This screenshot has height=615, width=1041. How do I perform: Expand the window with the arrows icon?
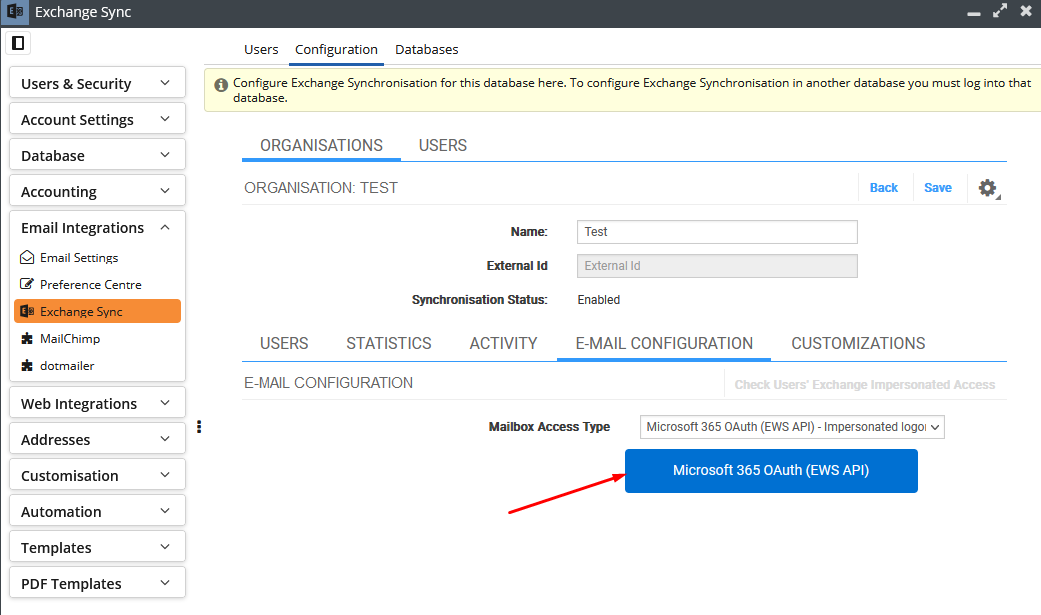[x=1000, y=11]
